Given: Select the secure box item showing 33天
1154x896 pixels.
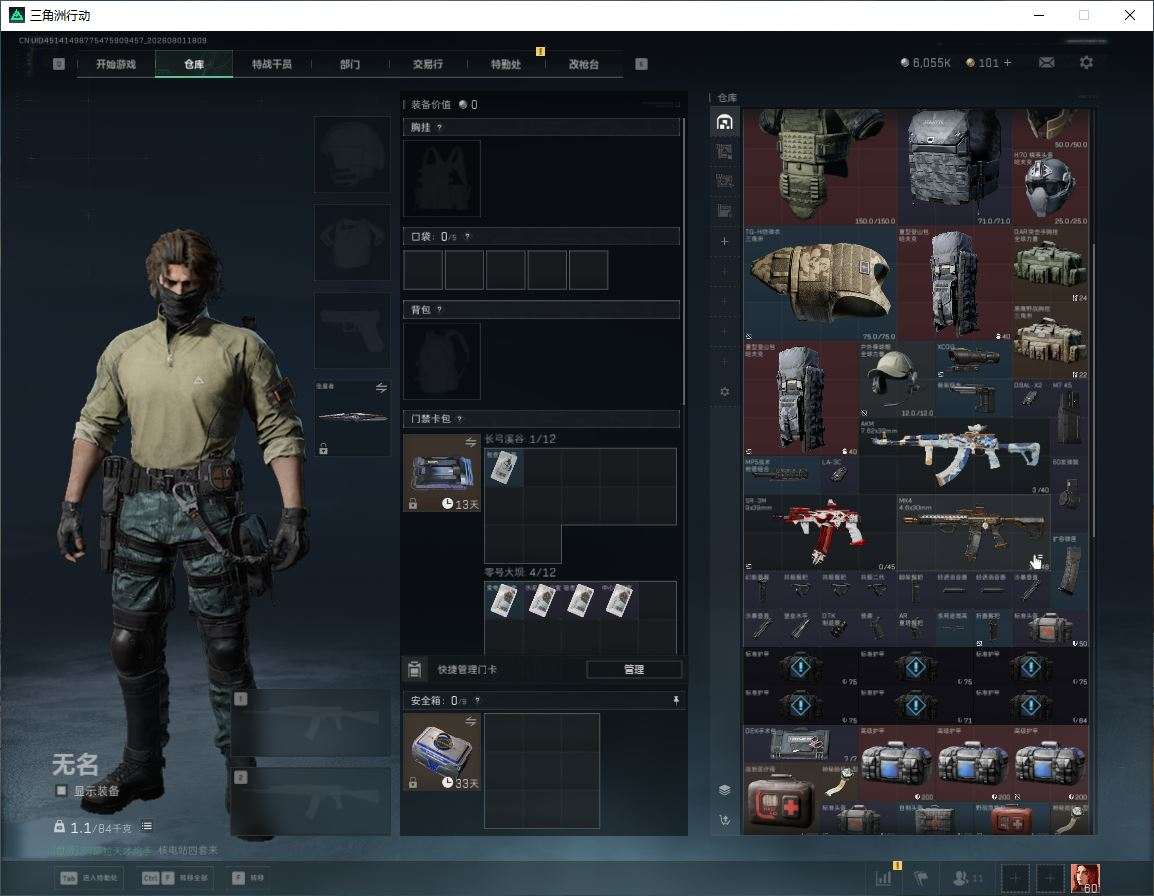Looking at the screenshot, I should tap(442, 752).
